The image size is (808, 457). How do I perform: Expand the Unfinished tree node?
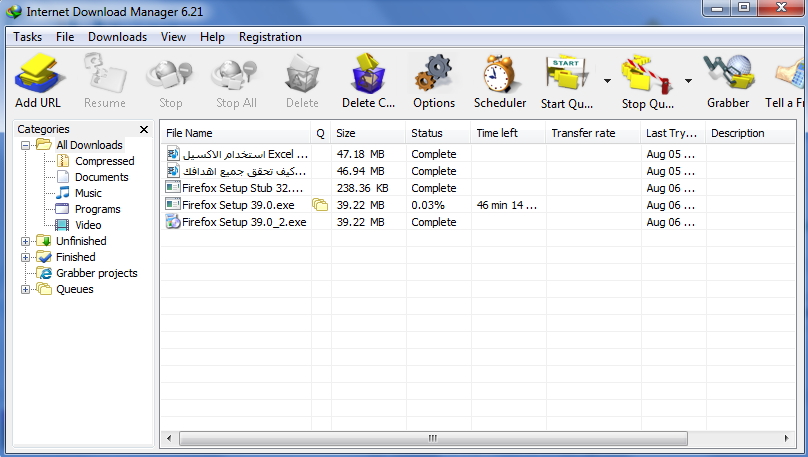25,241
